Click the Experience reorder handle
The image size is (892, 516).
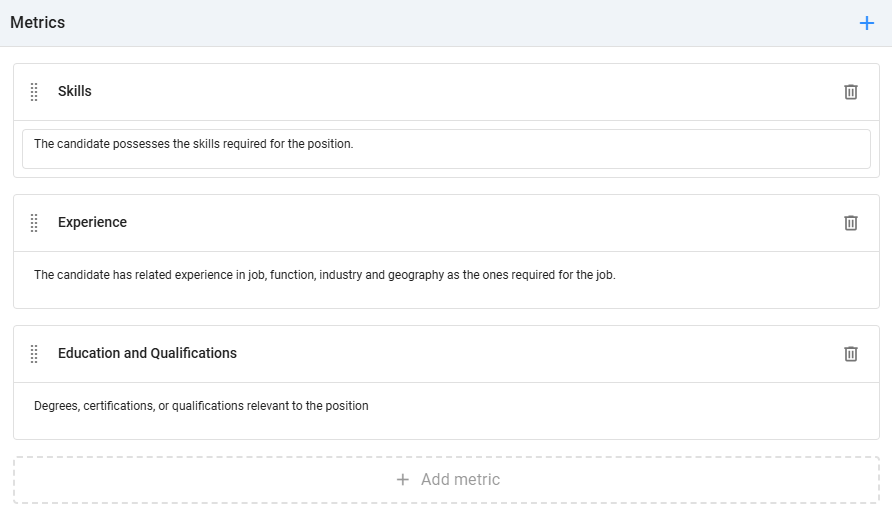pos(34,223)
